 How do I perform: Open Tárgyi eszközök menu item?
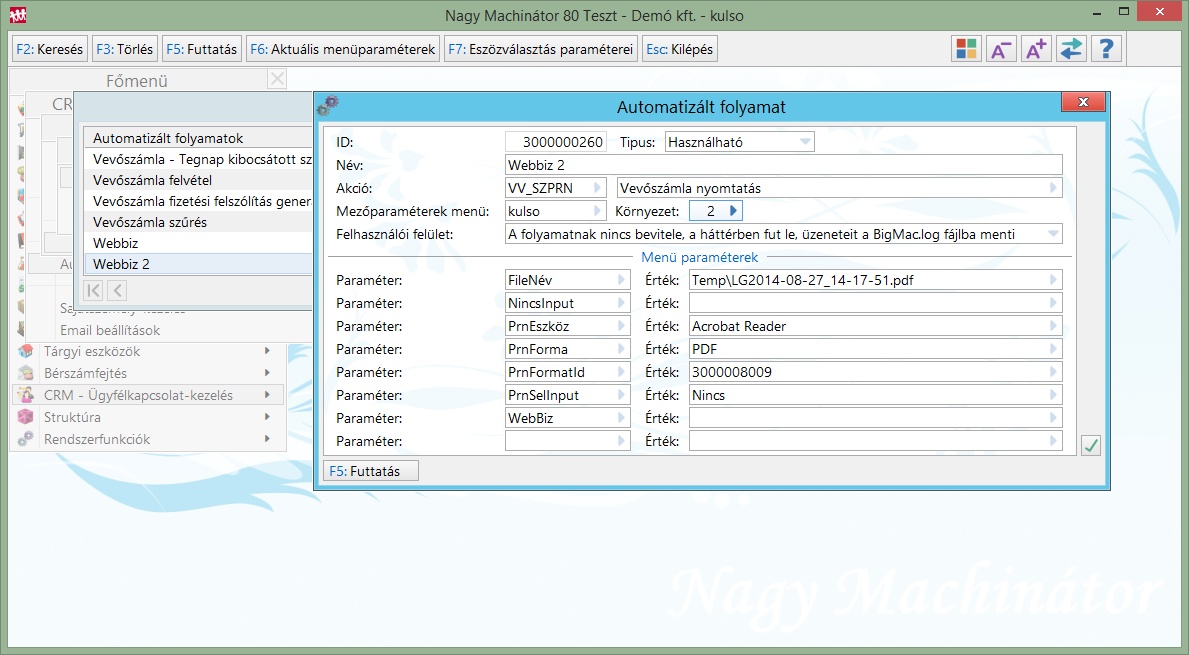point(149,351)
